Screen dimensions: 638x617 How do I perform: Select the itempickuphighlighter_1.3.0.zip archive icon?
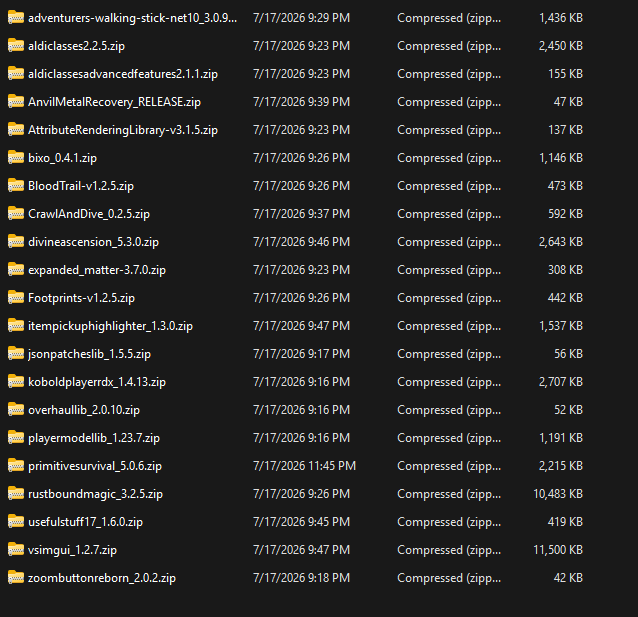[16, 326]
